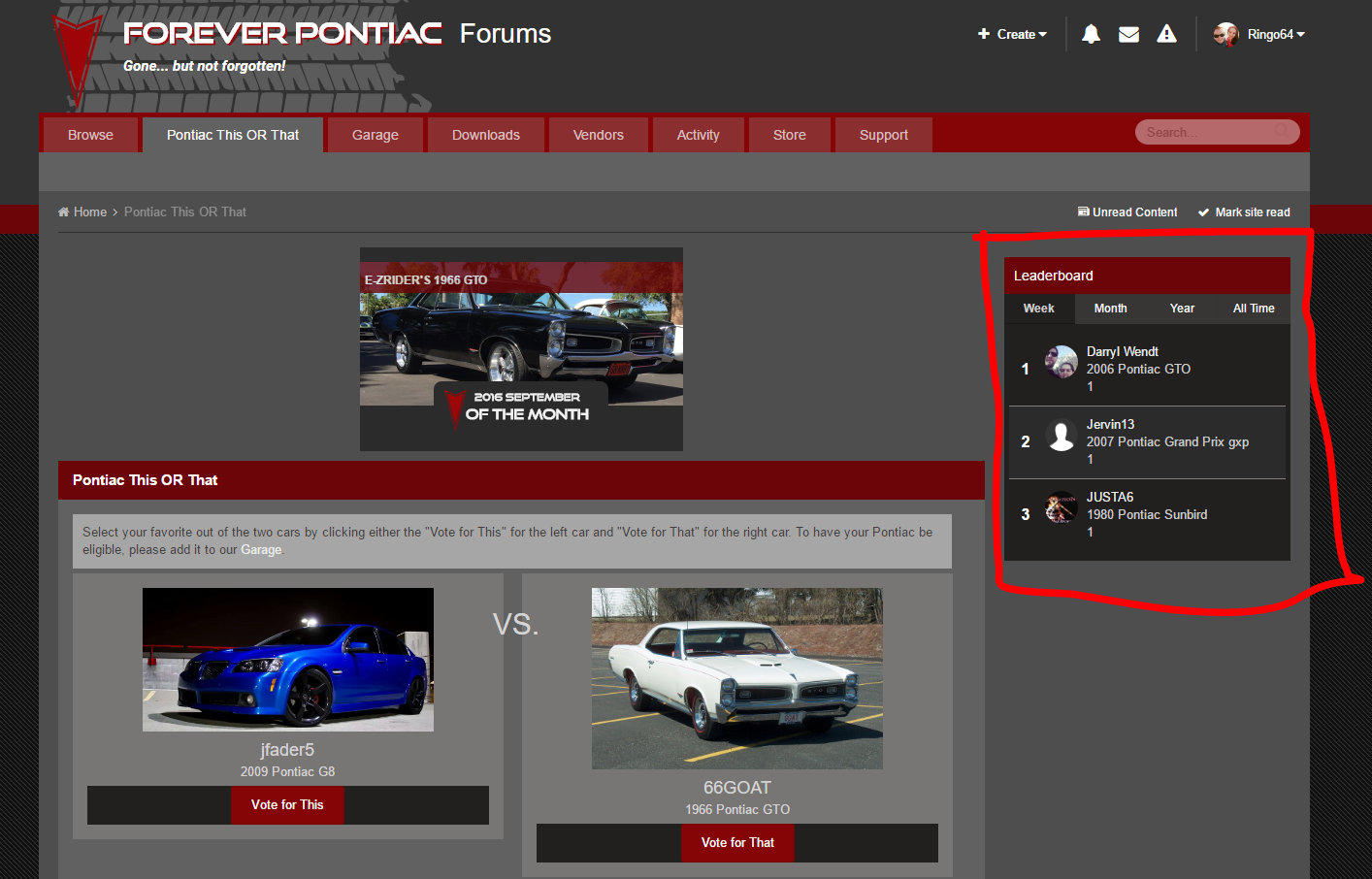Open the Vendors nav tab
The width and height of the screenshot is (1372, 879).
tap(599, 135)
